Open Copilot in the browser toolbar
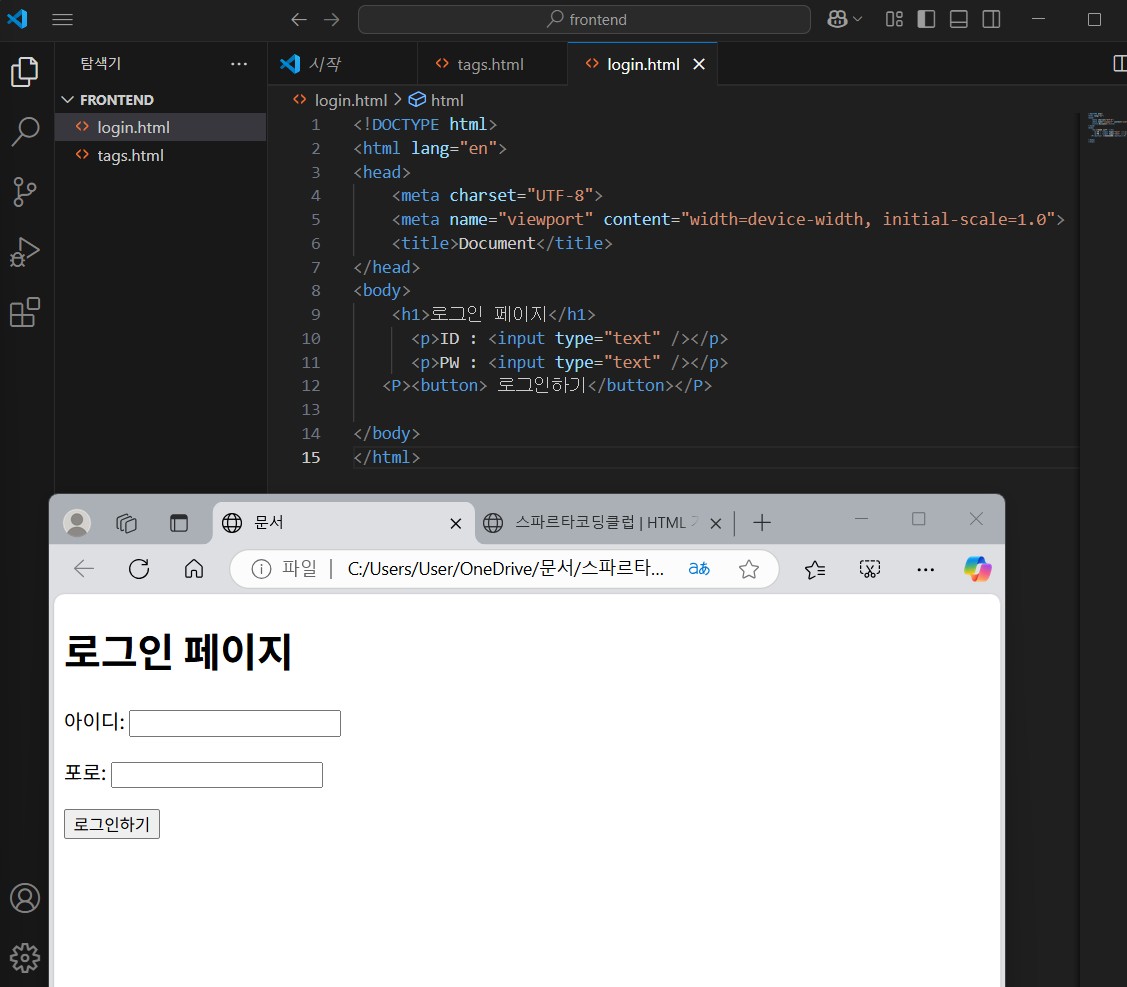This screenshot has width=1127, height=987. pos(978,569)
